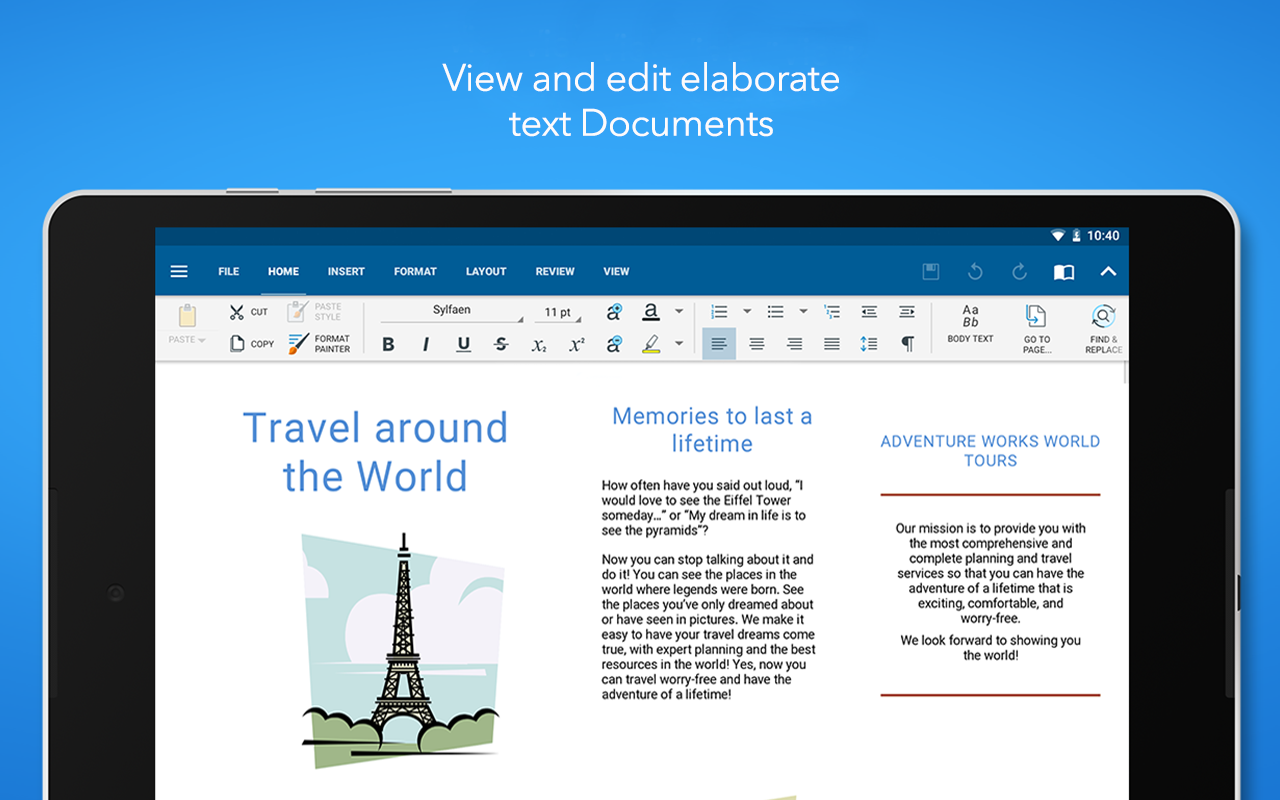Switch to the Insert tab
Image resolution: width=1280 pixels, height=800 pixels.
pos(346,272)
